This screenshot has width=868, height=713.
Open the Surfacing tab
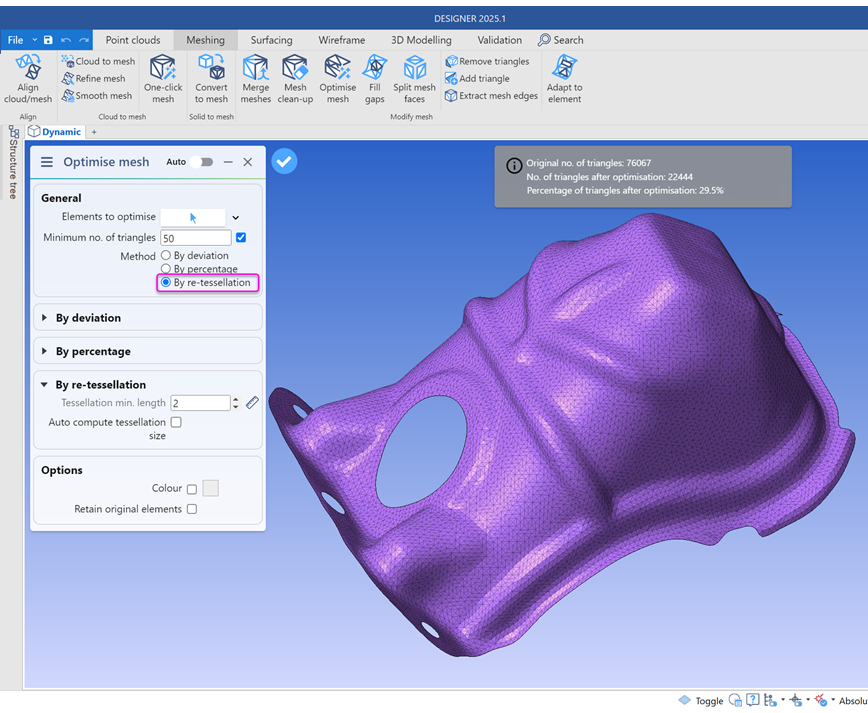(271, 40)
